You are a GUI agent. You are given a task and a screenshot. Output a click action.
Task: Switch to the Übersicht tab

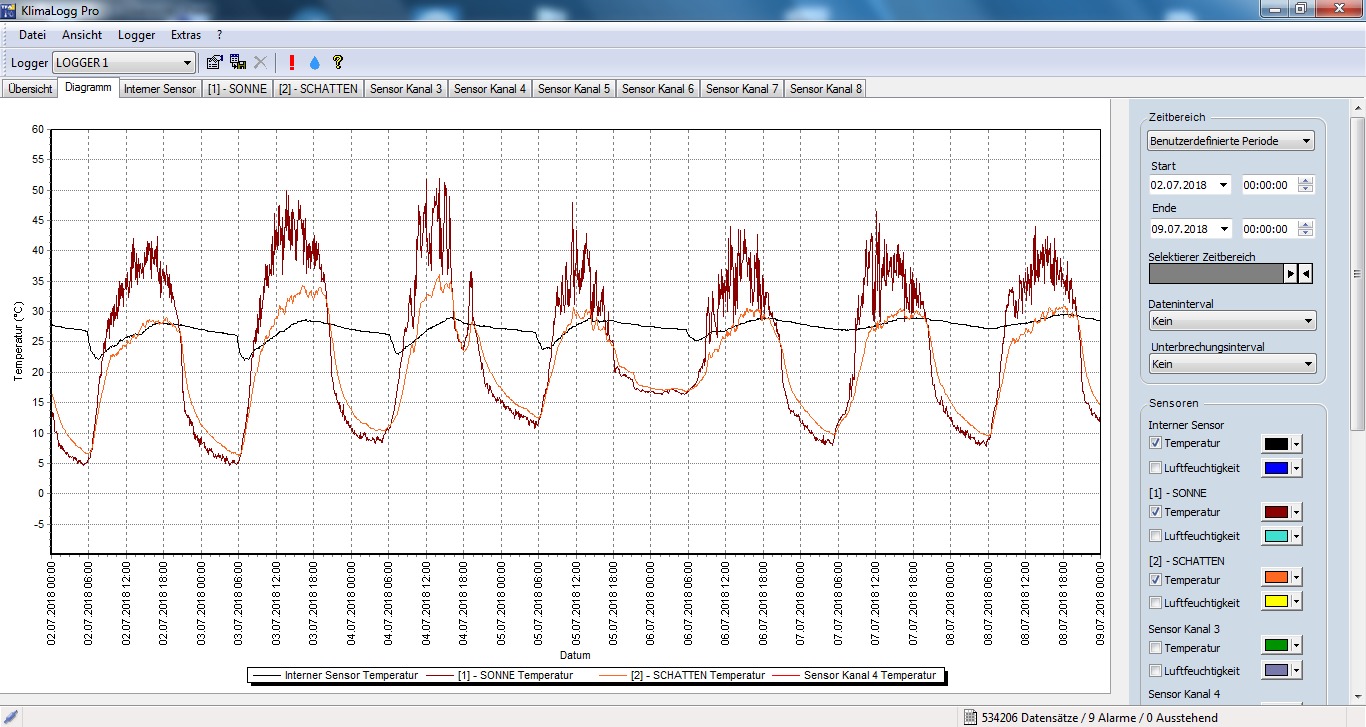29,88
